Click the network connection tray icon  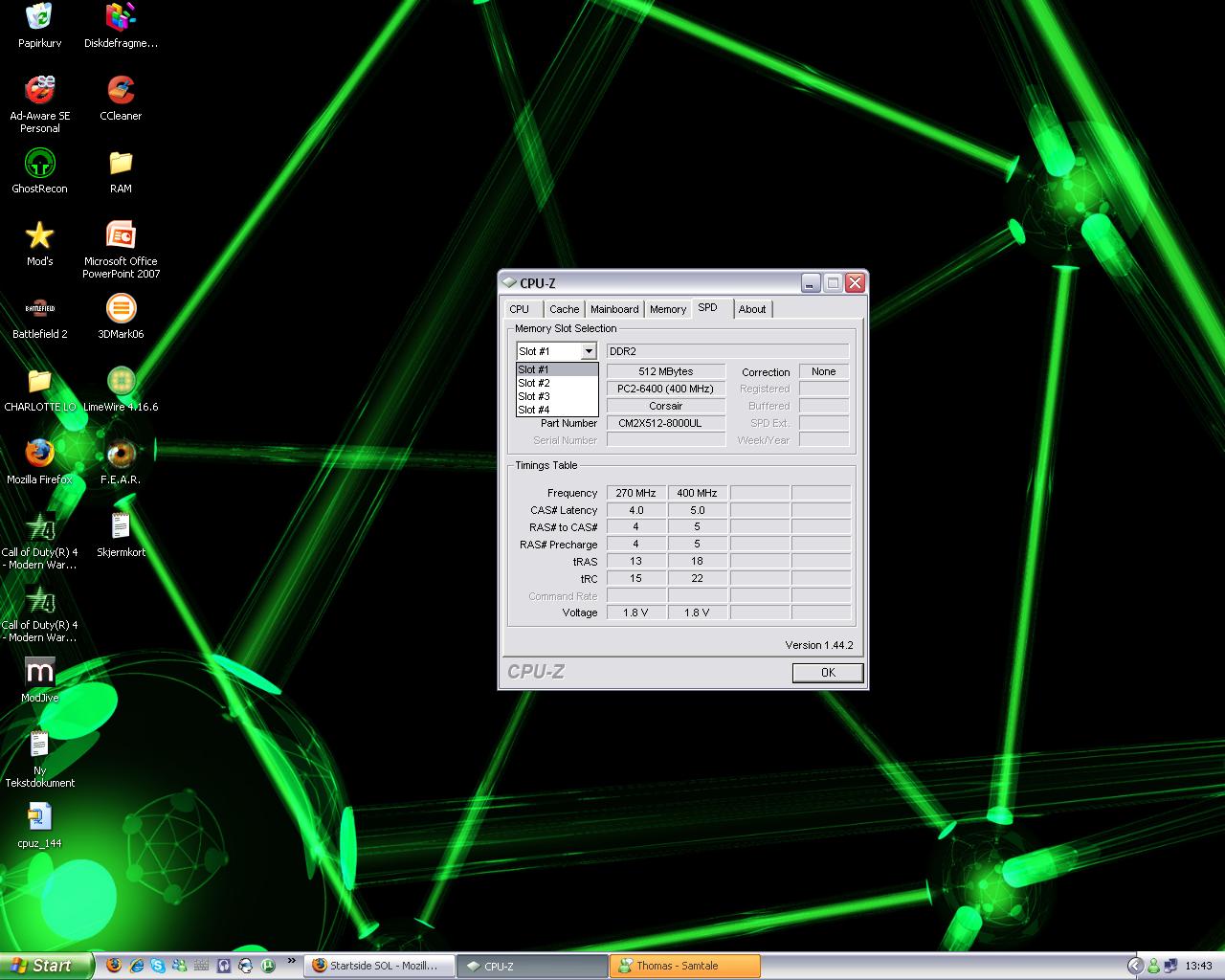(1170, 967)
